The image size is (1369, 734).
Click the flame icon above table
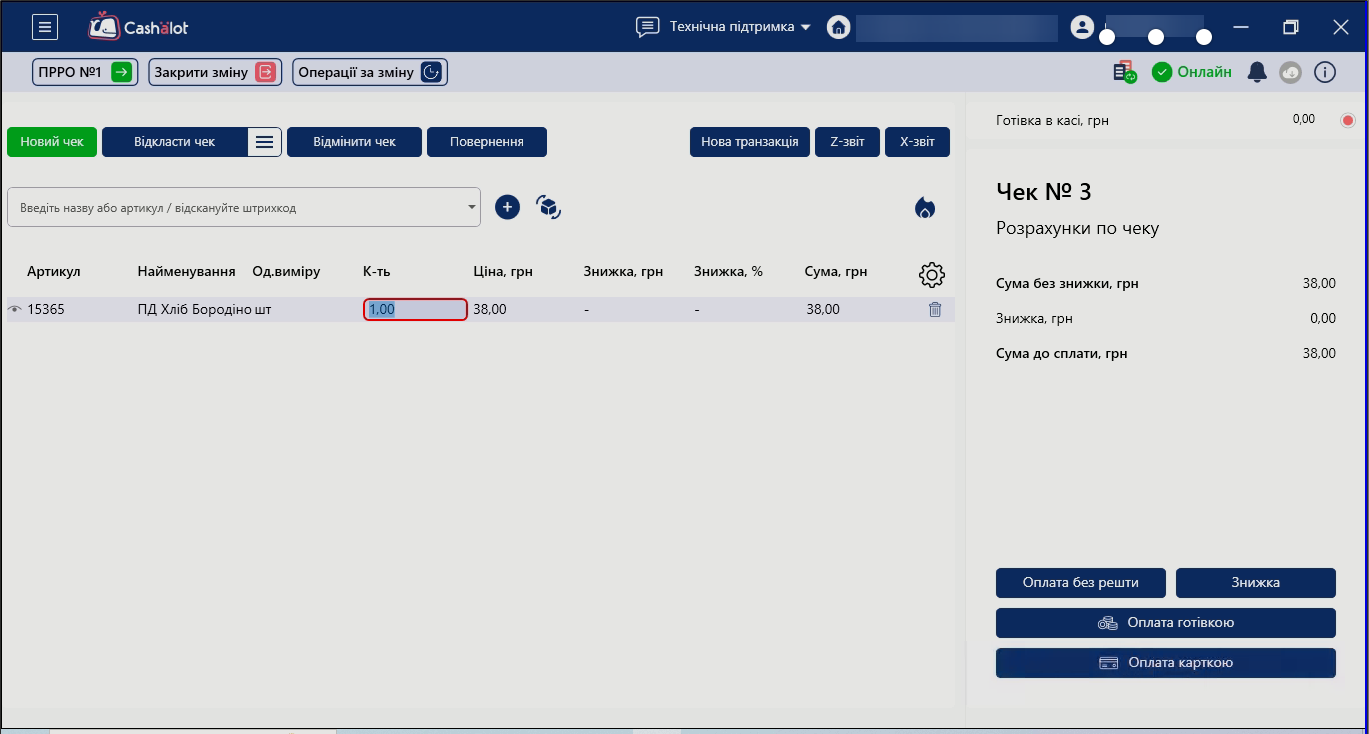(x=925, y=207)
